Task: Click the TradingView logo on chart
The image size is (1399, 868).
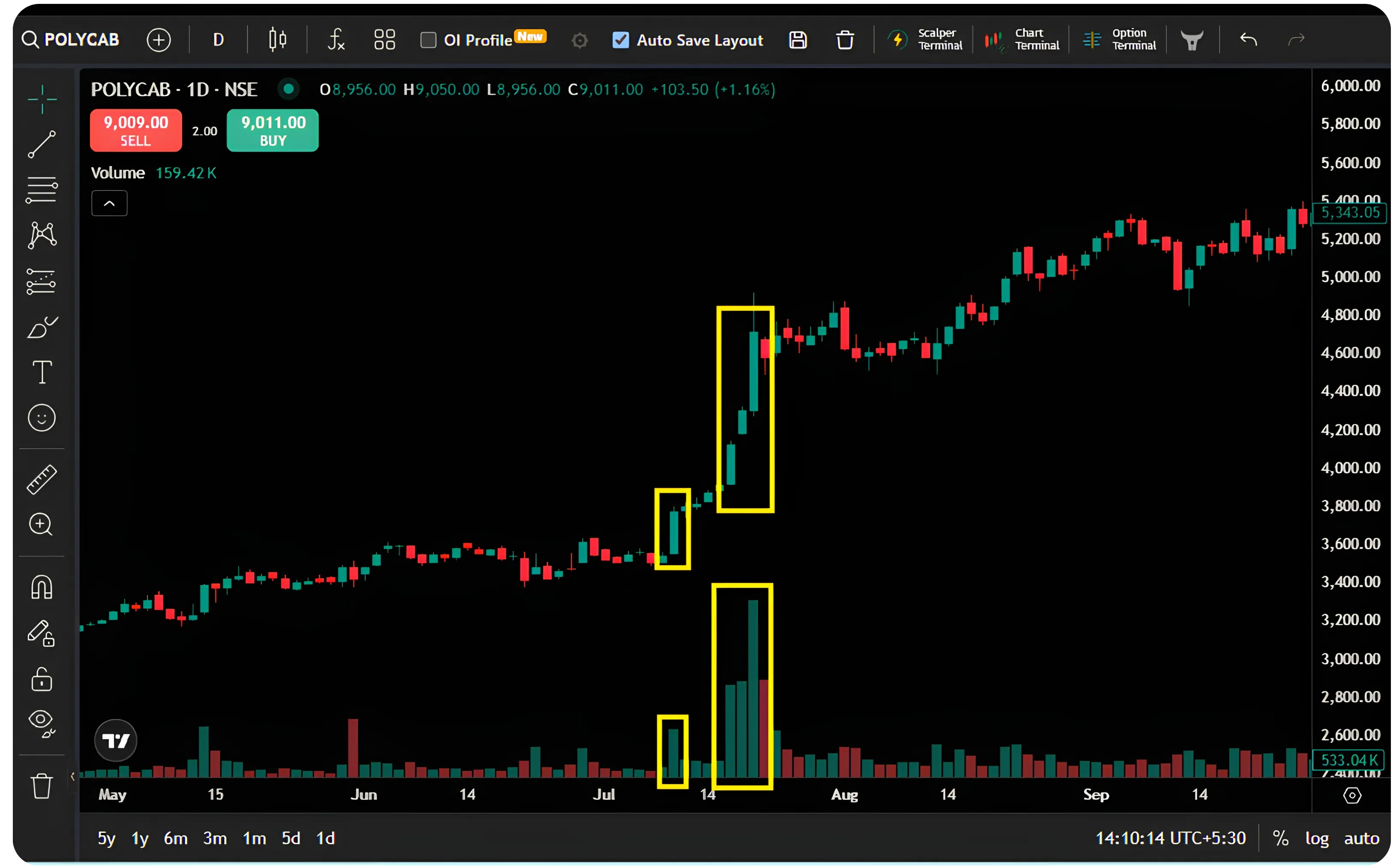Action: coord(115,740)
